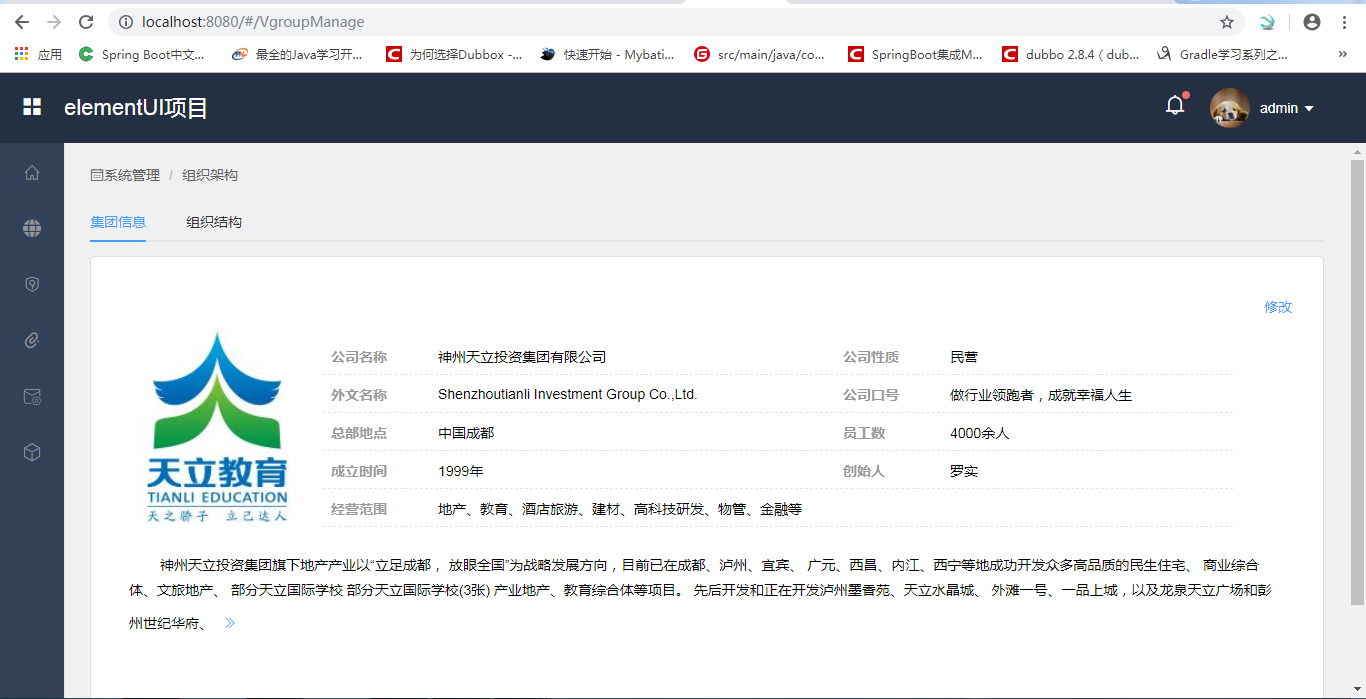This screenshot has width=1366, height=699.
Task: Open the notification bell
Action: [1175, 105]
